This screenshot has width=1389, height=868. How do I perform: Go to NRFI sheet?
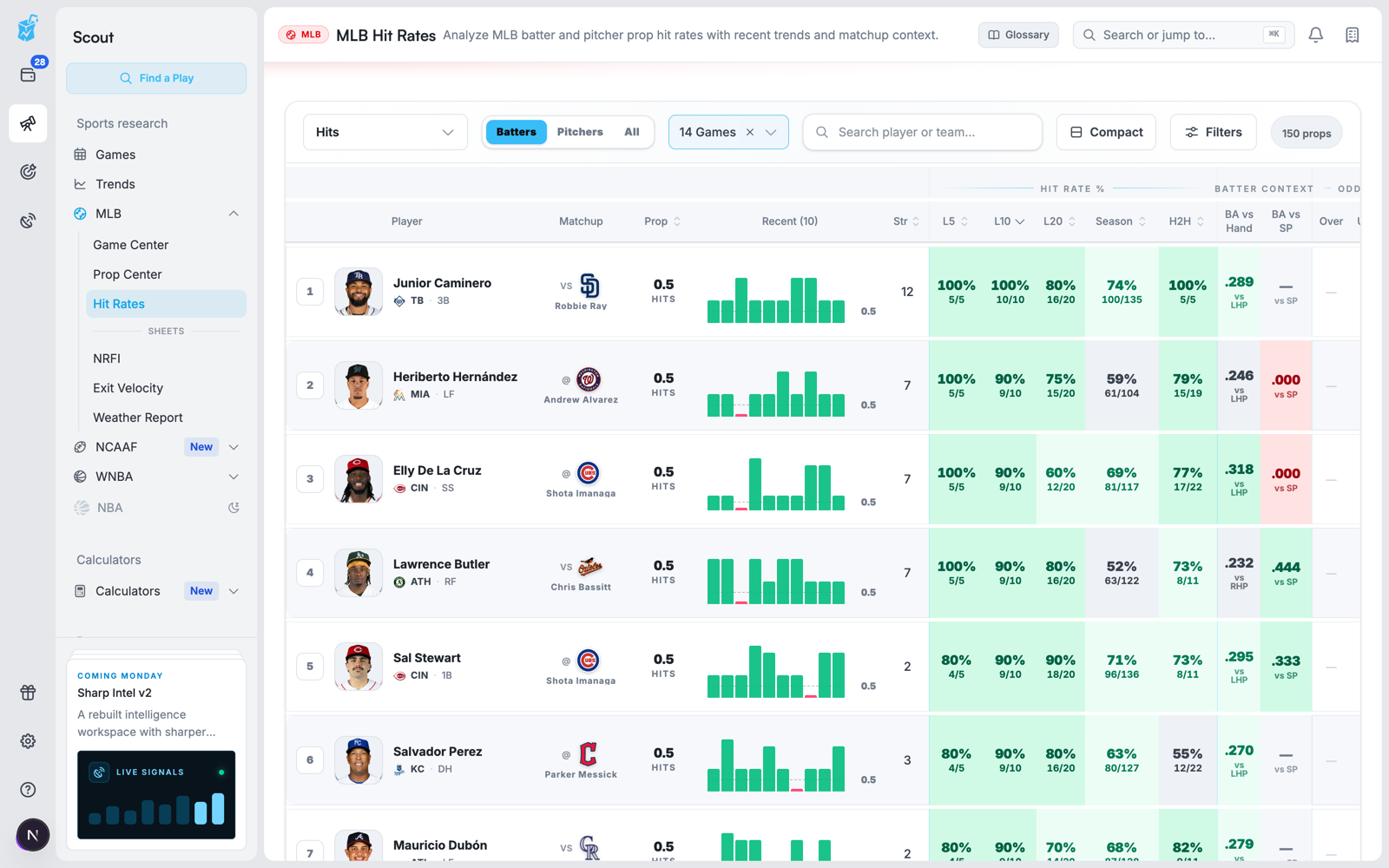click(107, 358)
